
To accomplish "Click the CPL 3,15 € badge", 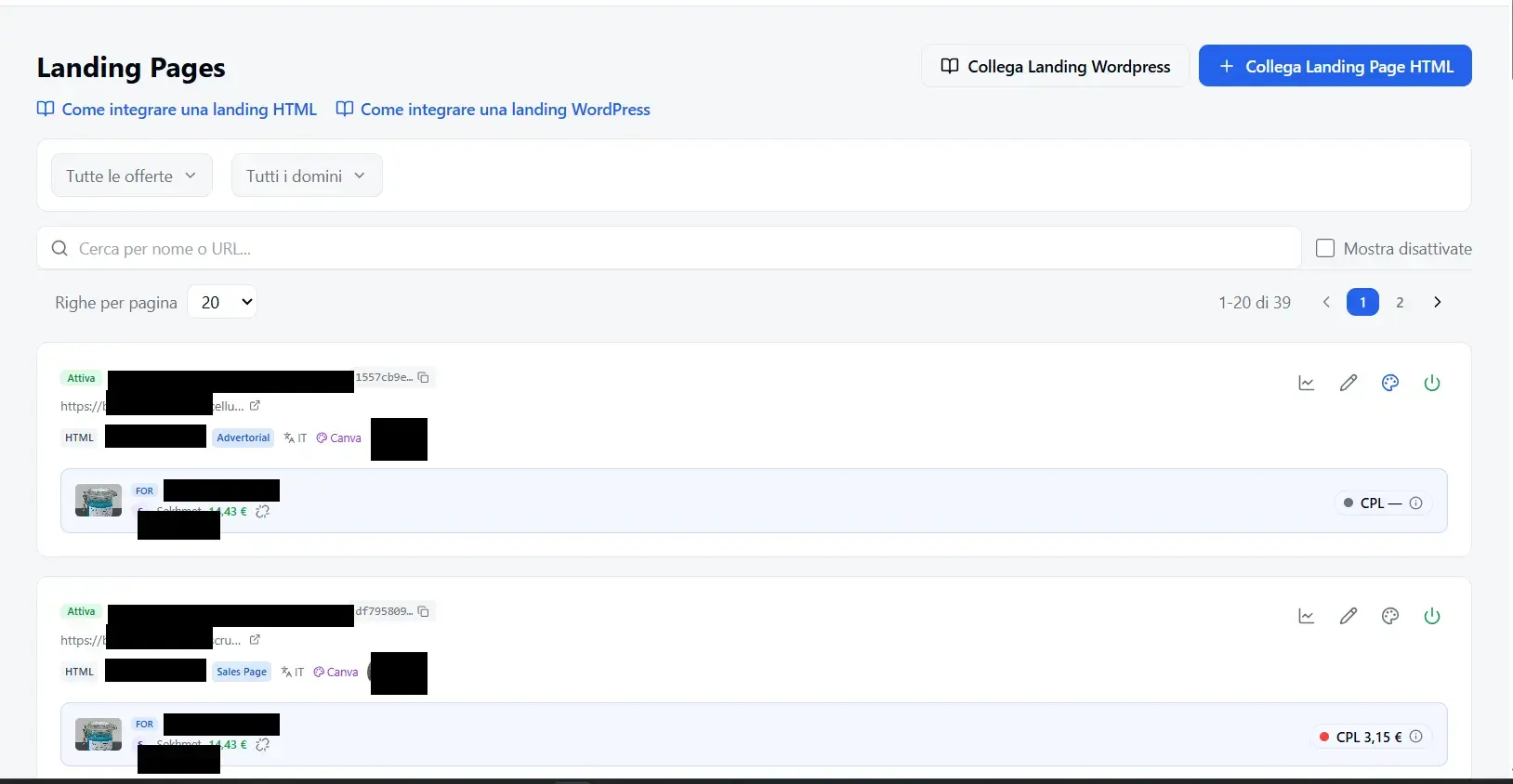I will tap(1371, 737).
